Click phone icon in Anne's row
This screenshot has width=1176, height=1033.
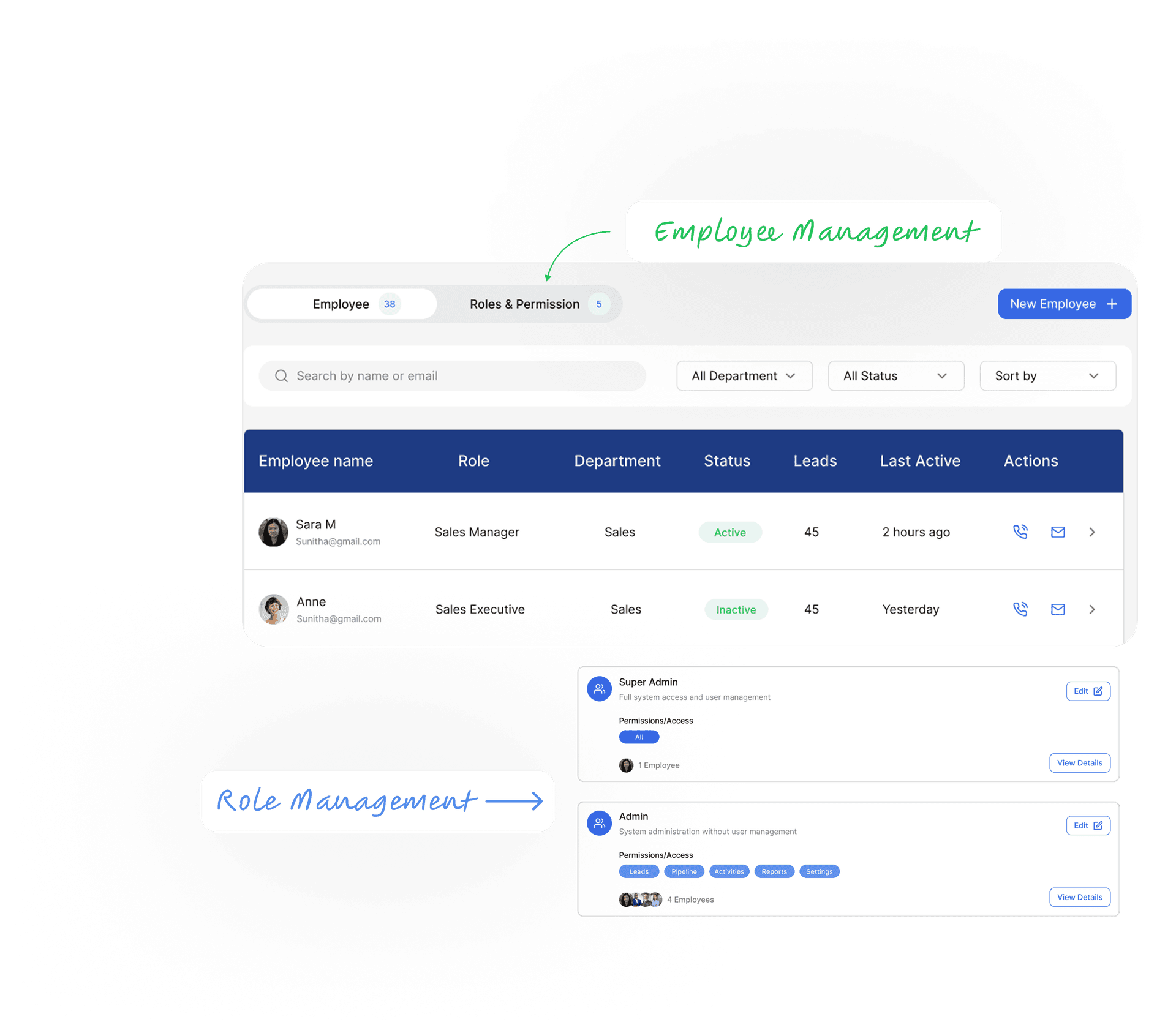tap(1020, 609)
